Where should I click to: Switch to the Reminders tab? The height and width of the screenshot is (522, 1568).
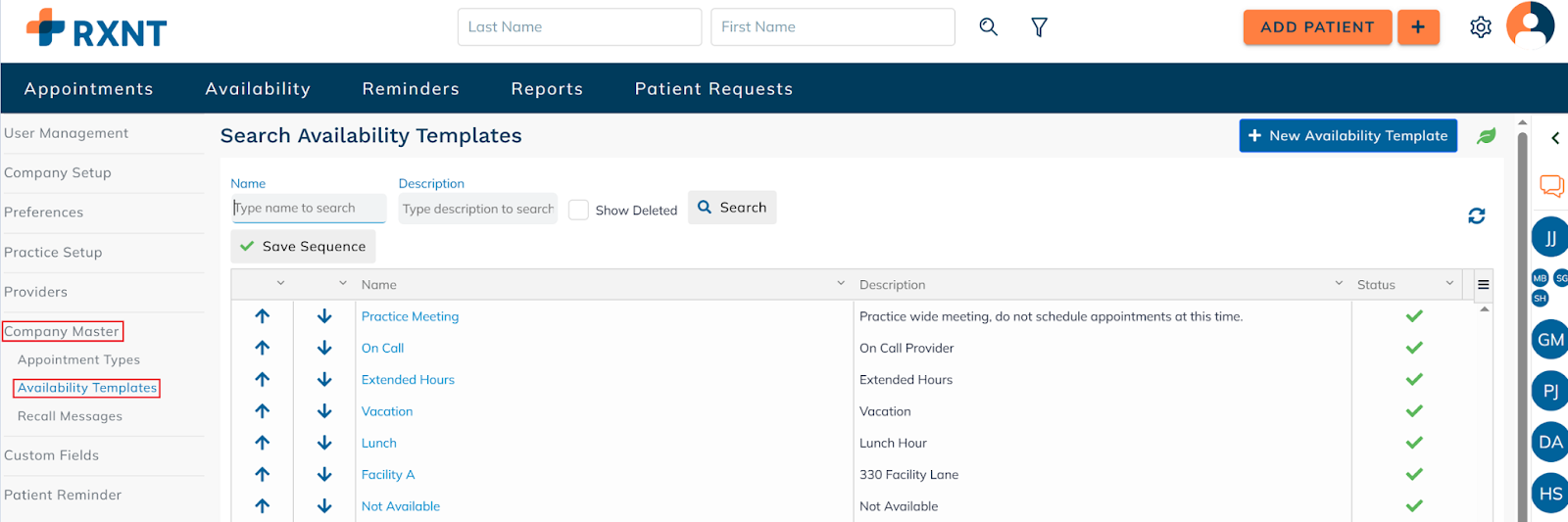[411, 89]
